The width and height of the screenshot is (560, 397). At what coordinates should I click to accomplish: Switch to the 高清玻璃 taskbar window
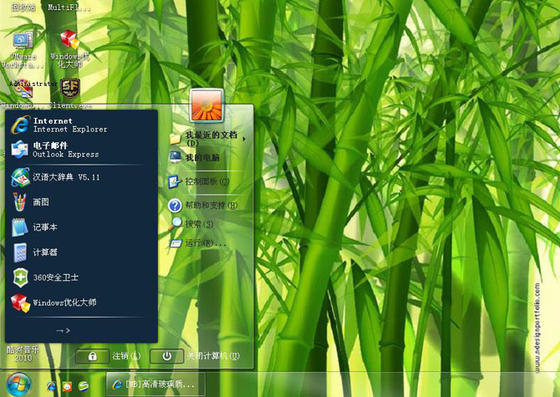(155, 384)
